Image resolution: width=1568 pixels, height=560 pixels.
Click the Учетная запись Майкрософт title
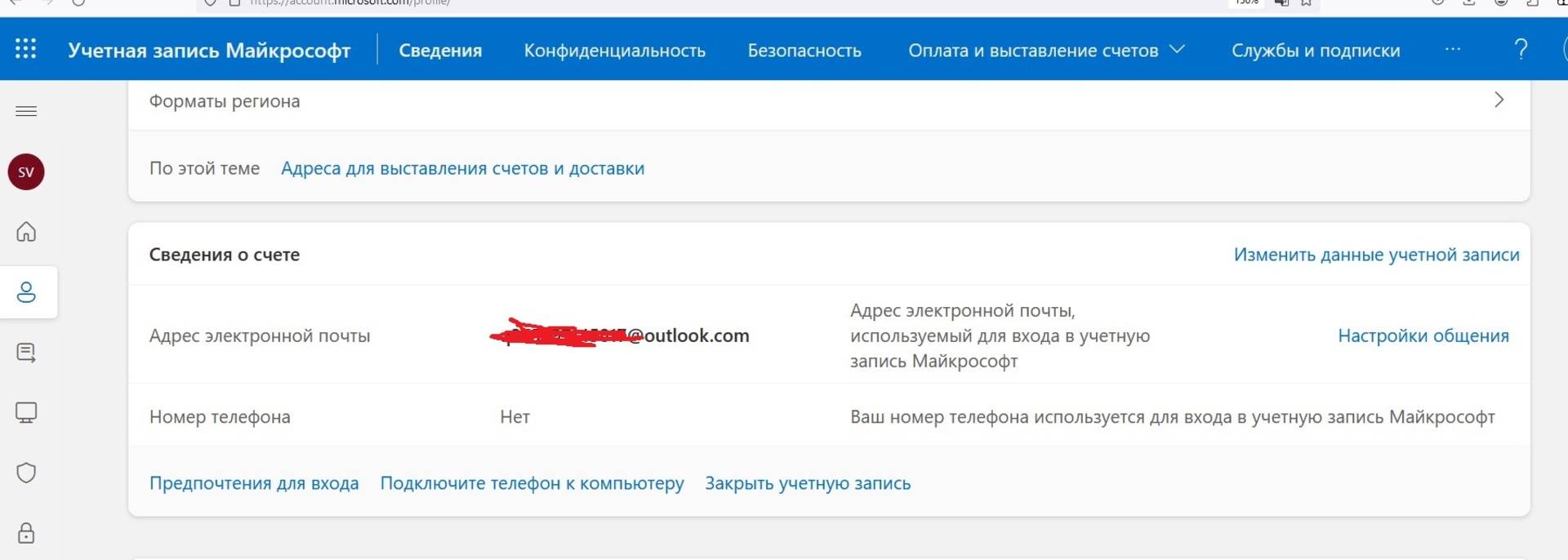[x=209, y=51]
